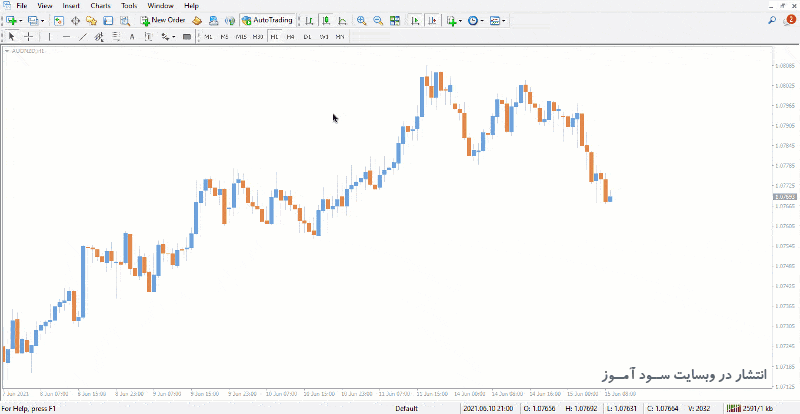The width and height of the screenshot is (800, 414).
Task: Select the crosshair tool
Action: [29, 36]
